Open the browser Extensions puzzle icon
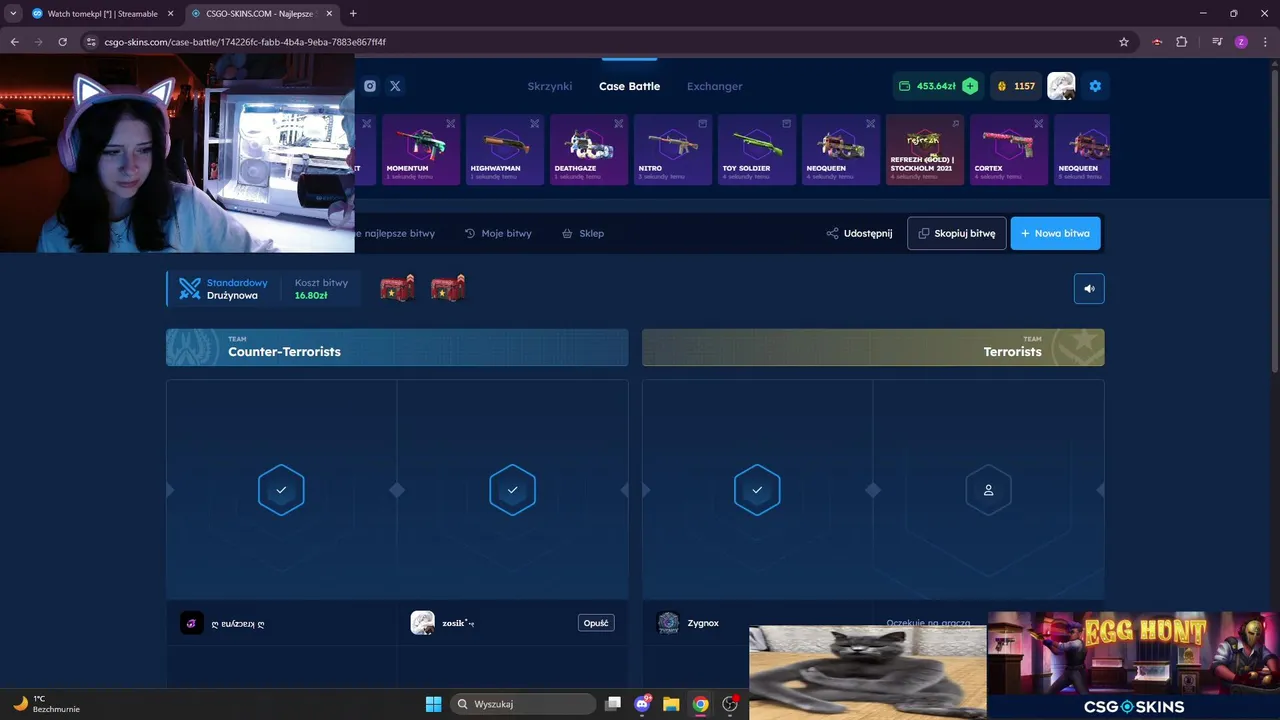The width and height of the screenshot is (1280, 720). [1182, 42]
